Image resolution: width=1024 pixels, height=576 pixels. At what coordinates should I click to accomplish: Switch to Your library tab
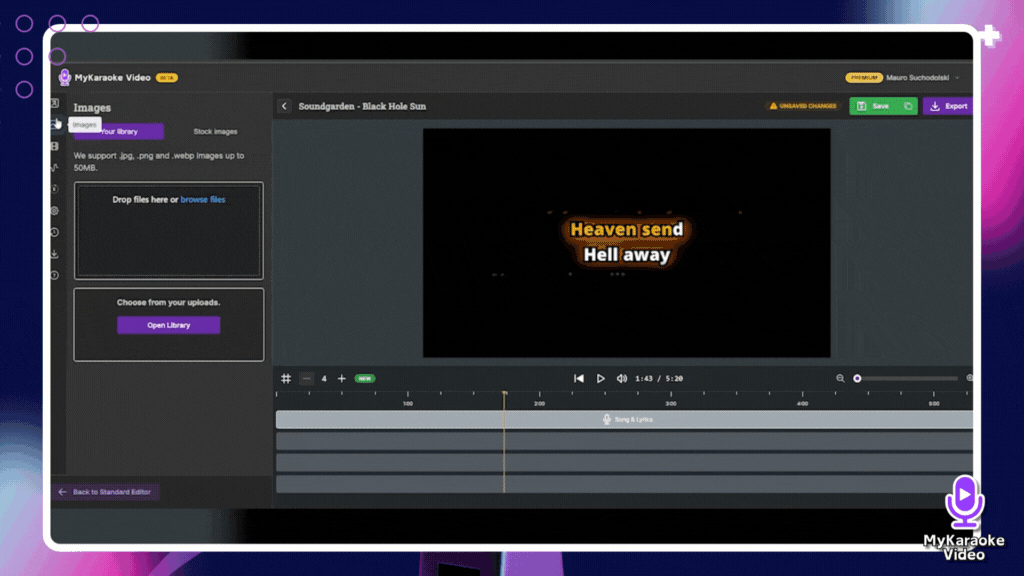(119, 131)
